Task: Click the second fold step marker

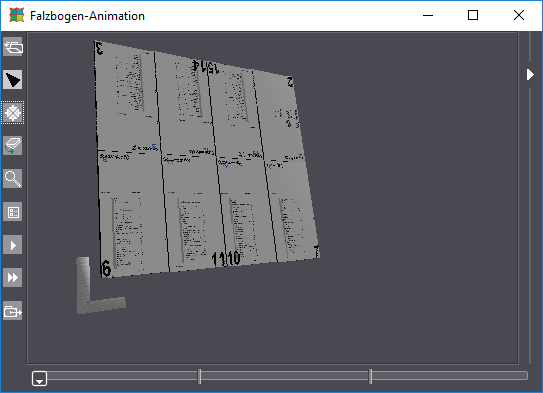Action: click(371, 376)
